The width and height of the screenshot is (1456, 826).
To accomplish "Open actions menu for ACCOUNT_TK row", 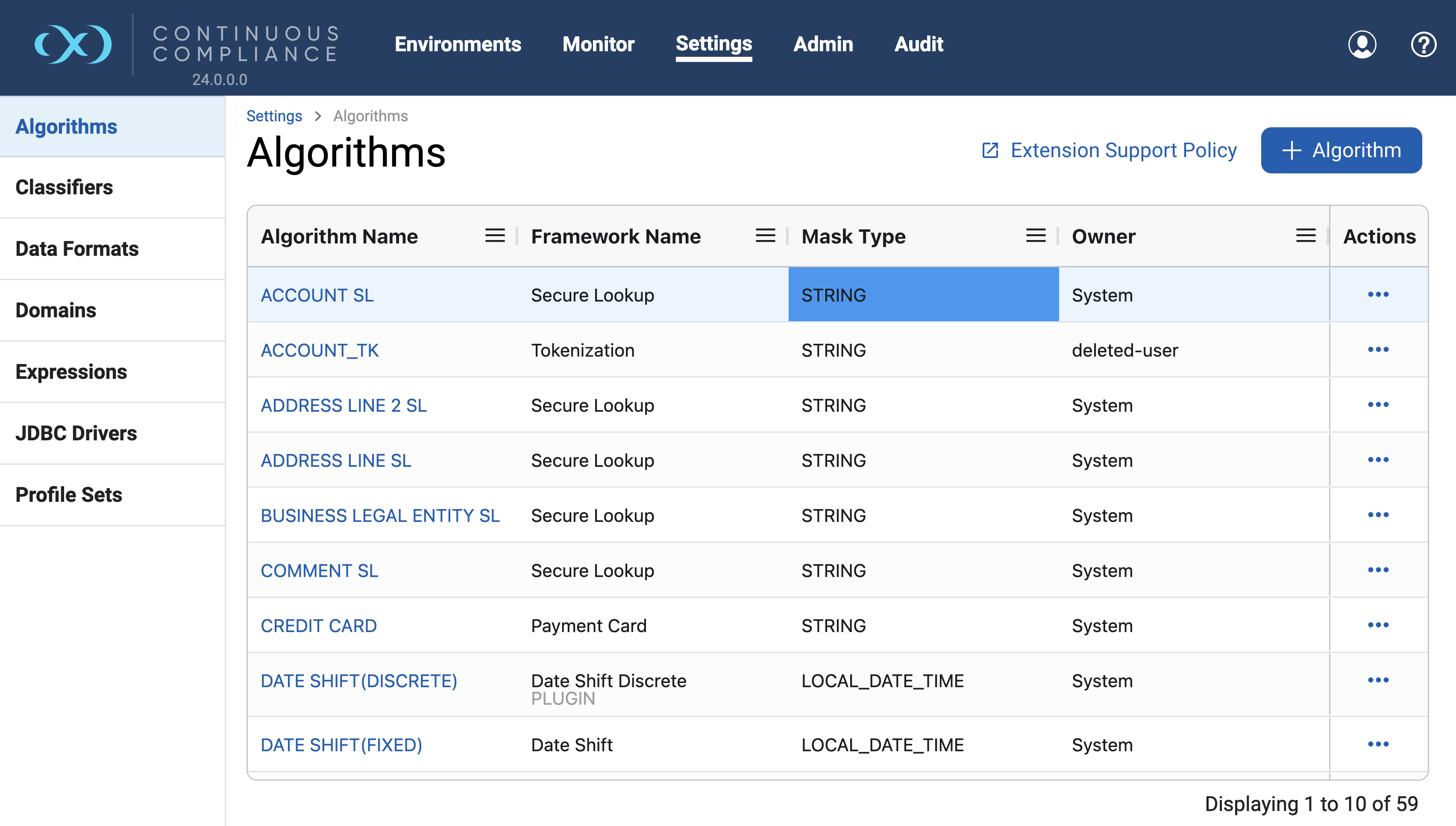I will click(1378, 349).
